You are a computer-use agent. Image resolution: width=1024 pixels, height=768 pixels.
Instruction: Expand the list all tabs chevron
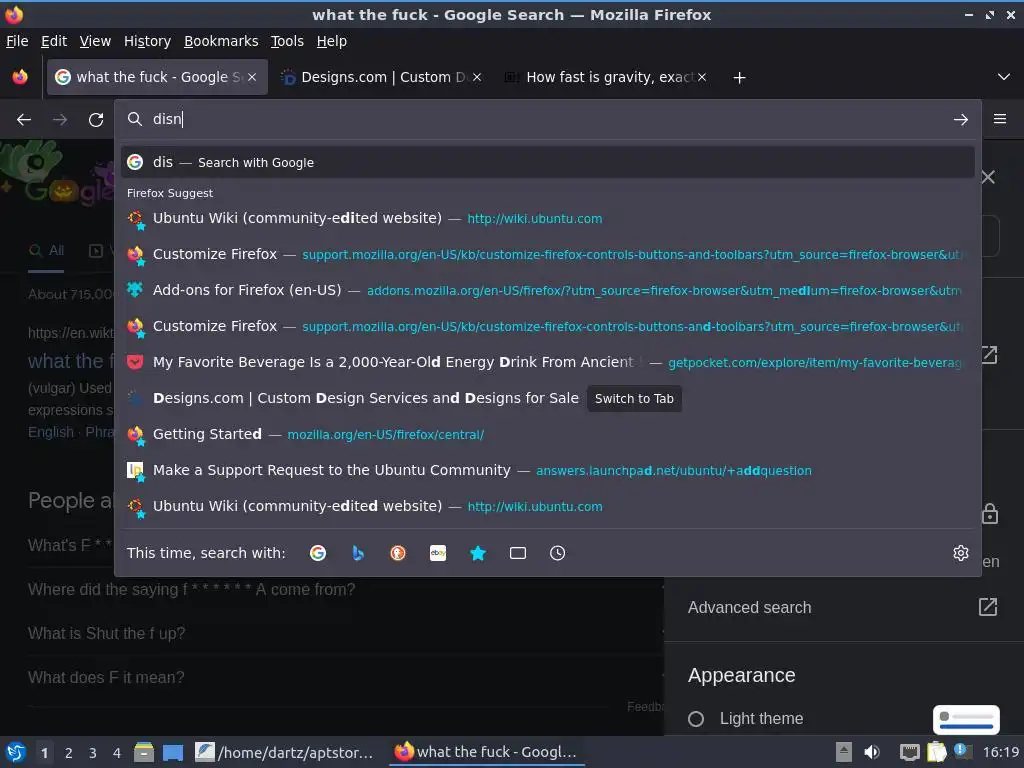(1004, 77)
